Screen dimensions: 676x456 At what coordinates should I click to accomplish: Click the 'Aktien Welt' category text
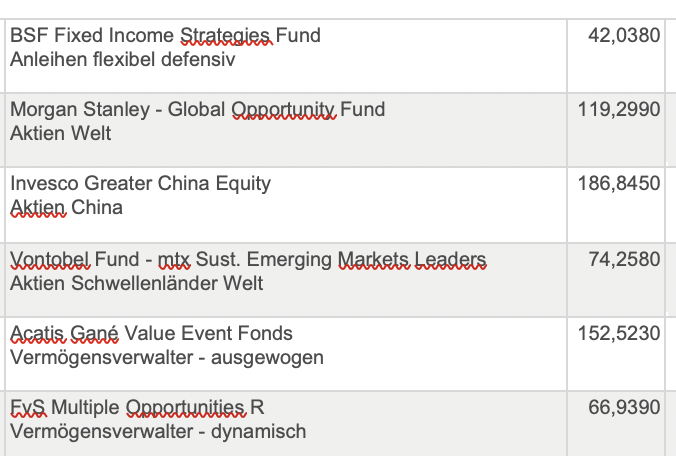pos(60,134)
